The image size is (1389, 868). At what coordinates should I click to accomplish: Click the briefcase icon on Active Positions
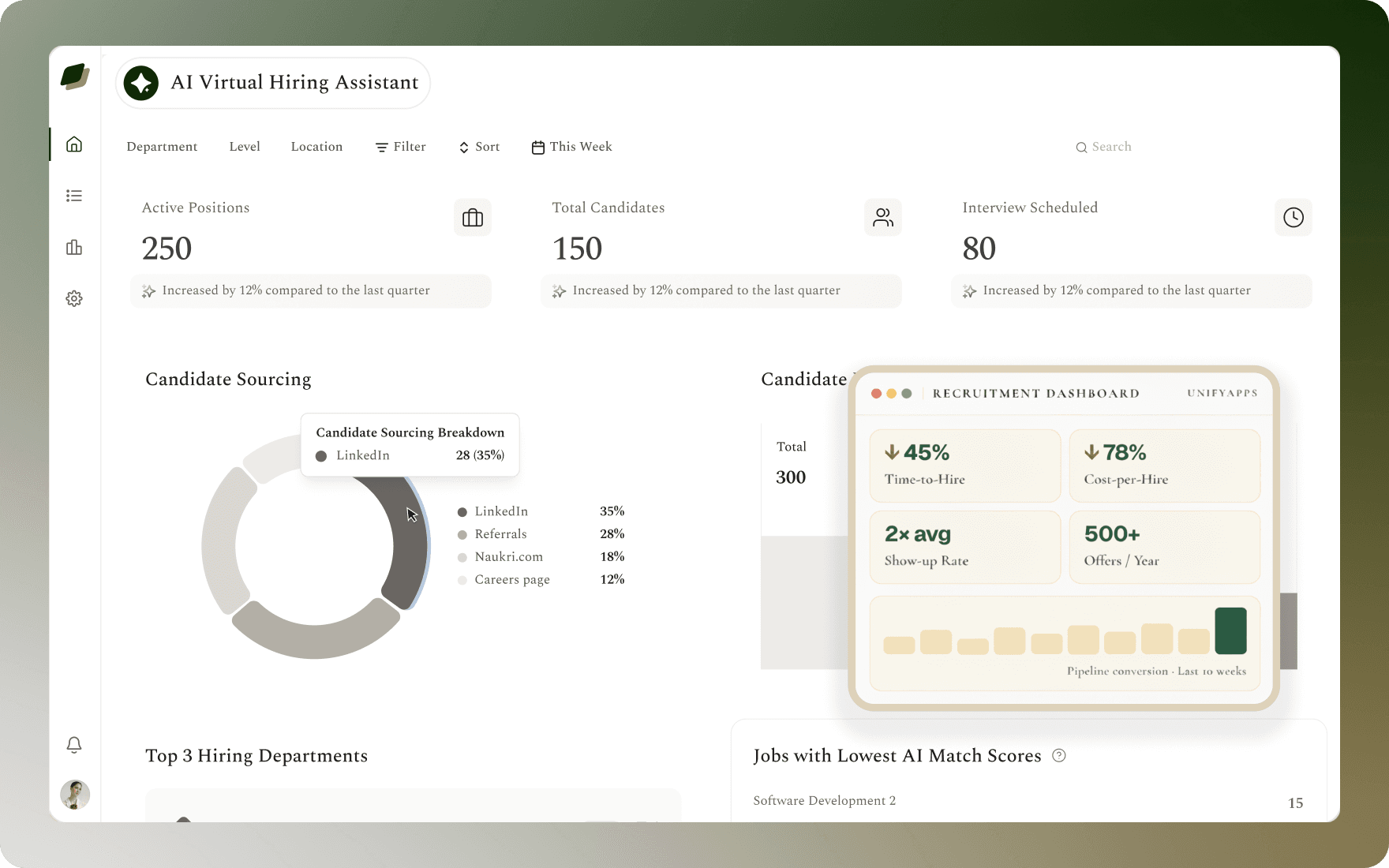(473, 218)
